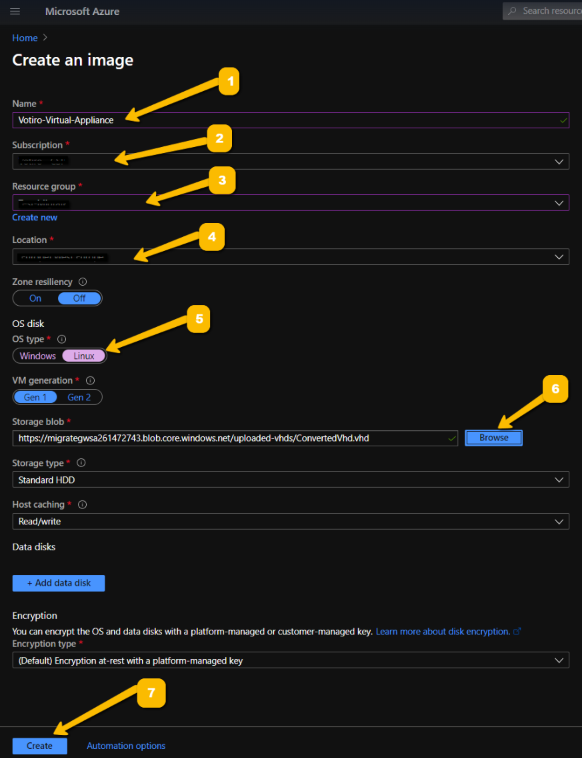582x758 pixels.
Task: Open the Resource group dropdown
Action: 291,203
